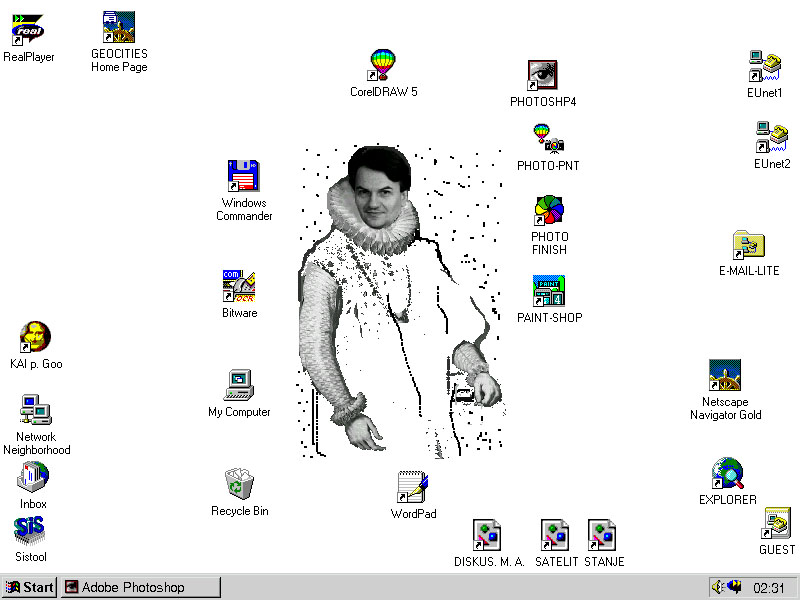
Task: Click the GEOCITIES Home Page icon
Action: 119,28
